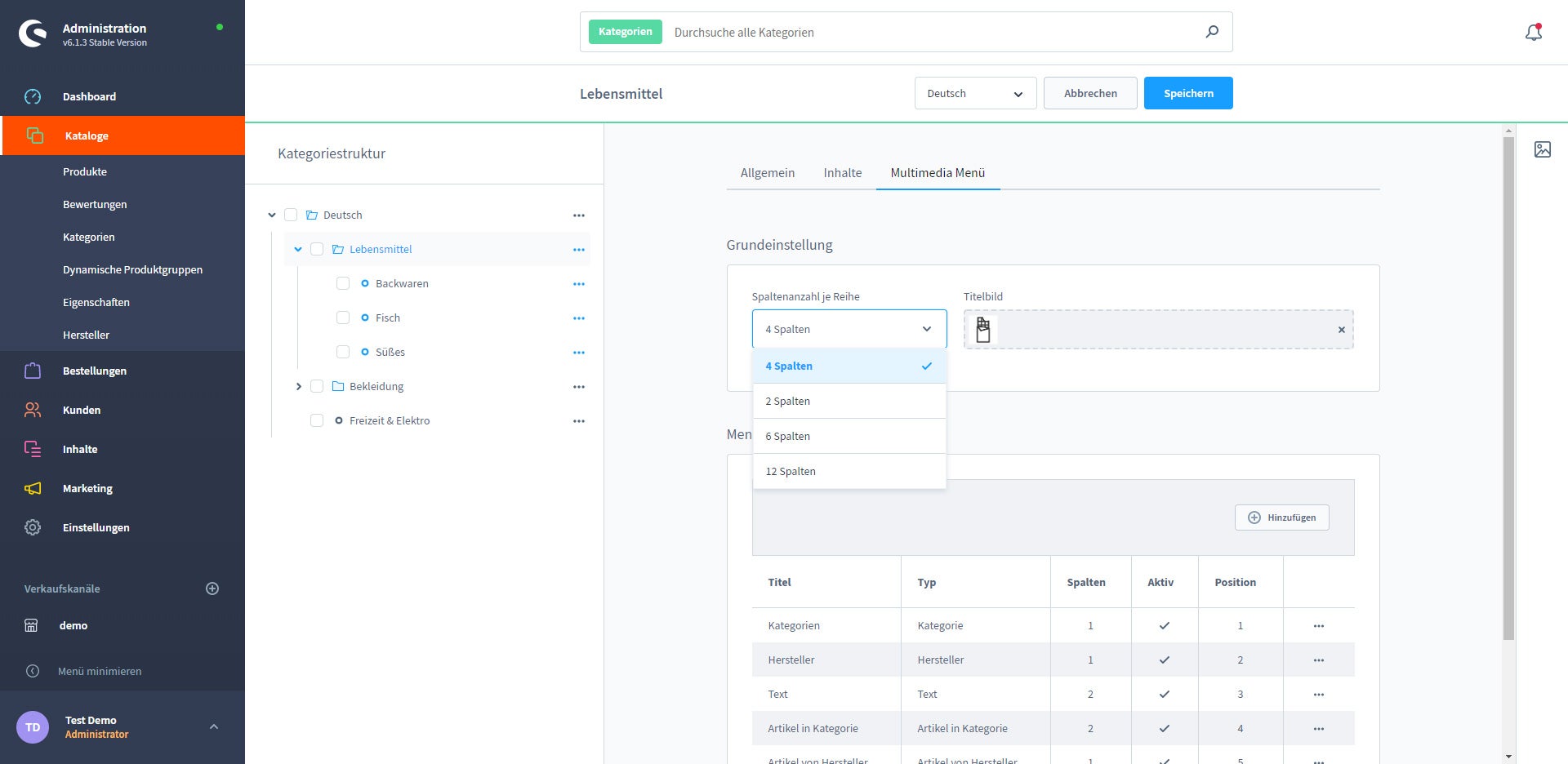
Task: Open Produkte in sidebar
Action: tap(85, 171)
